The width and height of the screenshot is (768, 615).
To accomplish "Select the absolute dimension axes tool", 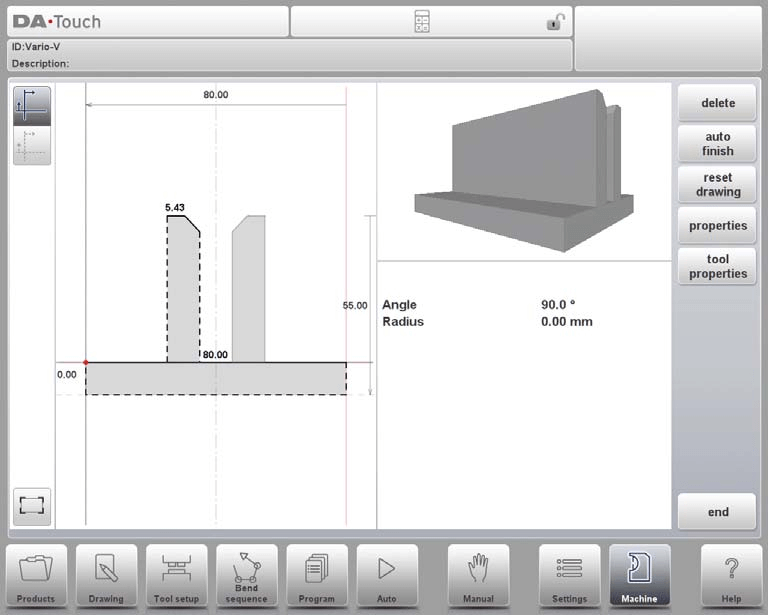I will [x=32, y=106].
